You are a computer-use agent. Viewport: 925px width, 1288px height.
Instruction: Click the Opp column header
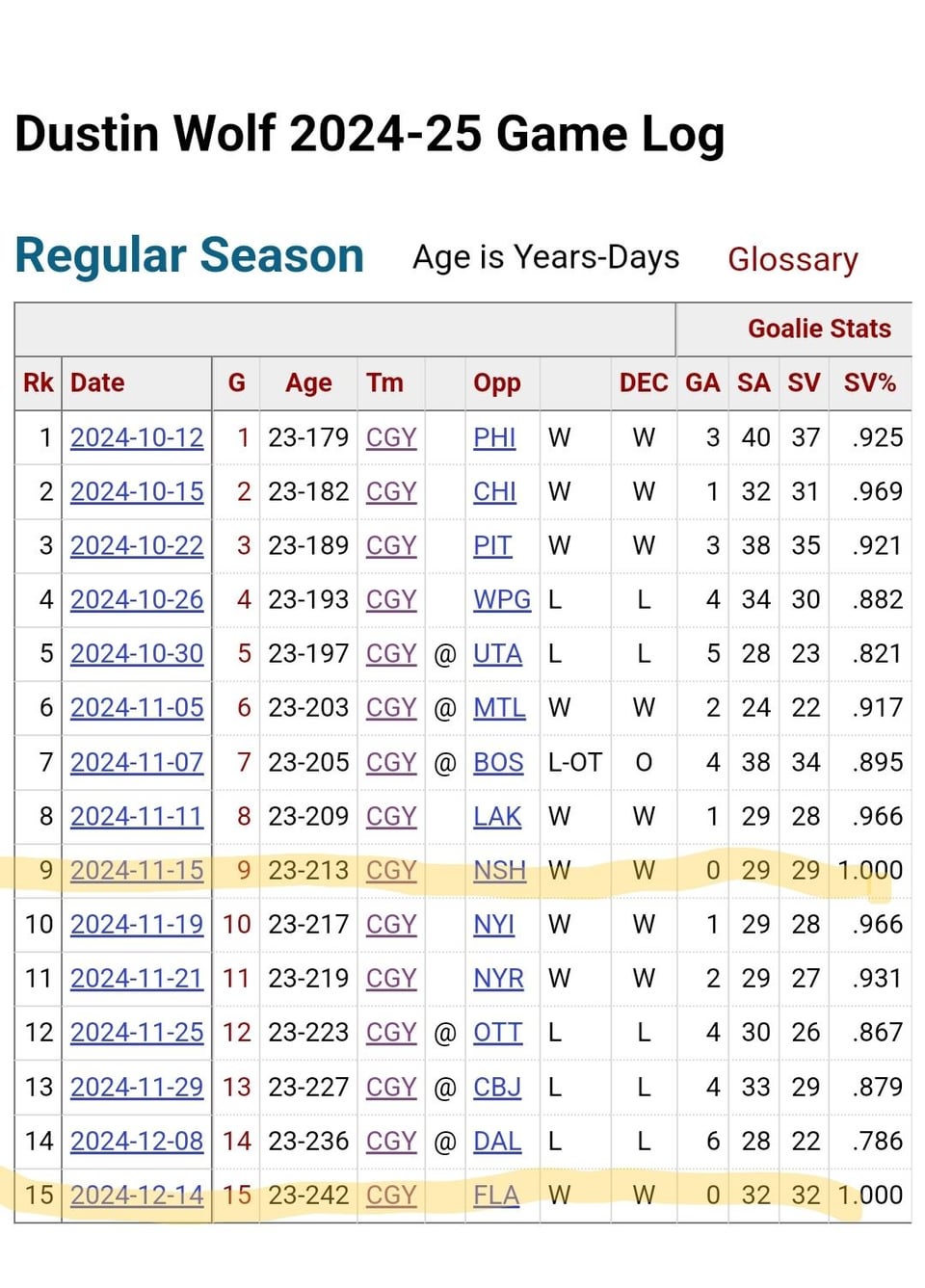click(x=496, y=382)
